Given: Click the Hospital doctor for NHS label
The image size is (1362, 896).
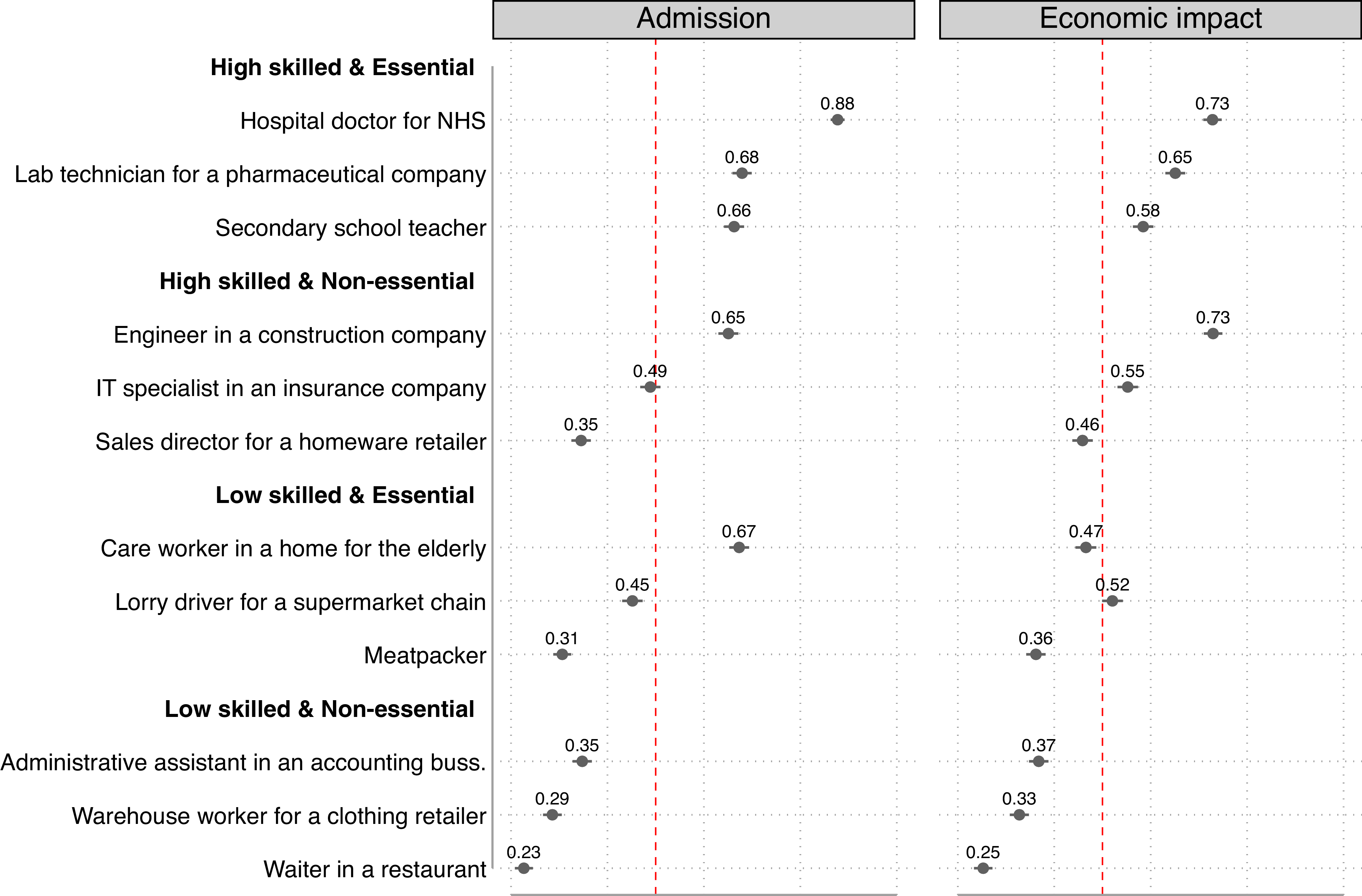Looking at the screenshot, I should (x=363, y=121).
